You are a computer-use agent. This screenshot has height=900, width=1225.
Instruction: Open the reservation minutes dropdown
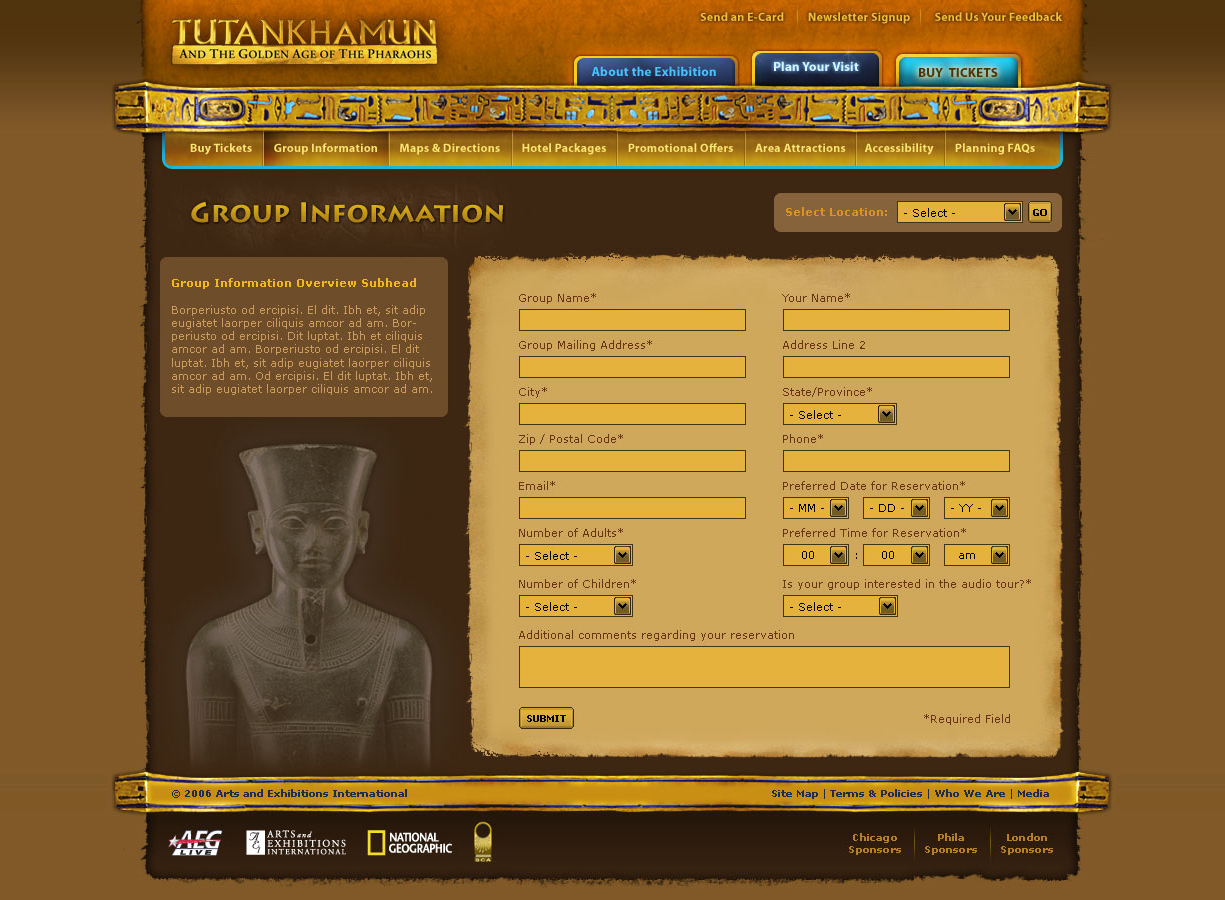tap(896, 555)
